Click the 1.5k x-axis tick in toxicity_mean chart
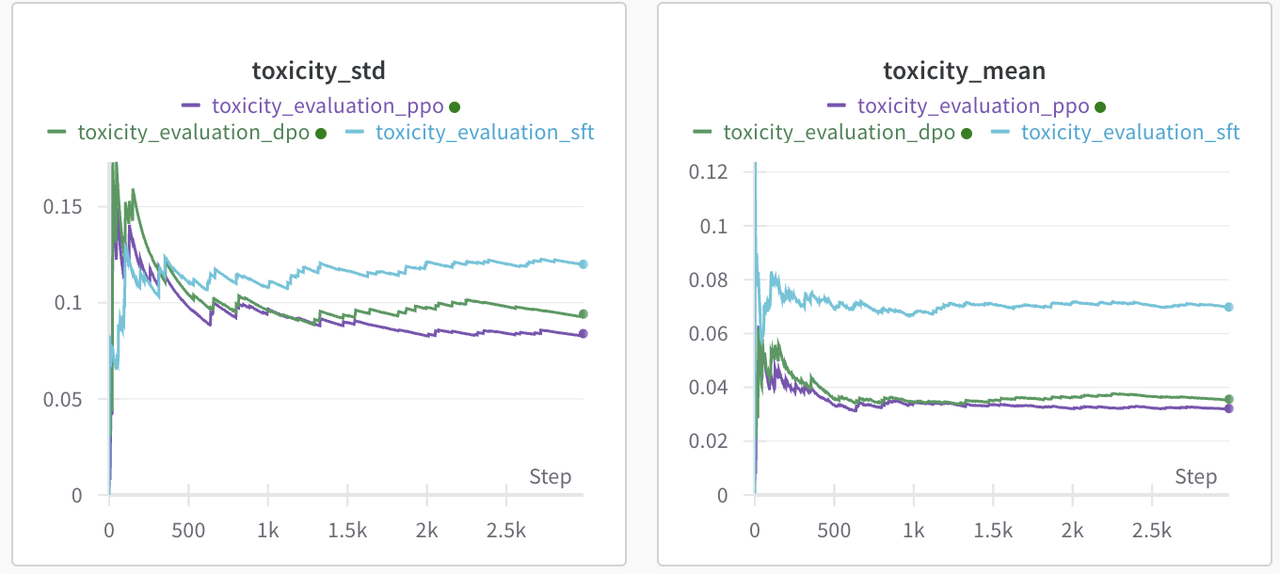Screen dimensions: 1280x574 click(993, 529)
